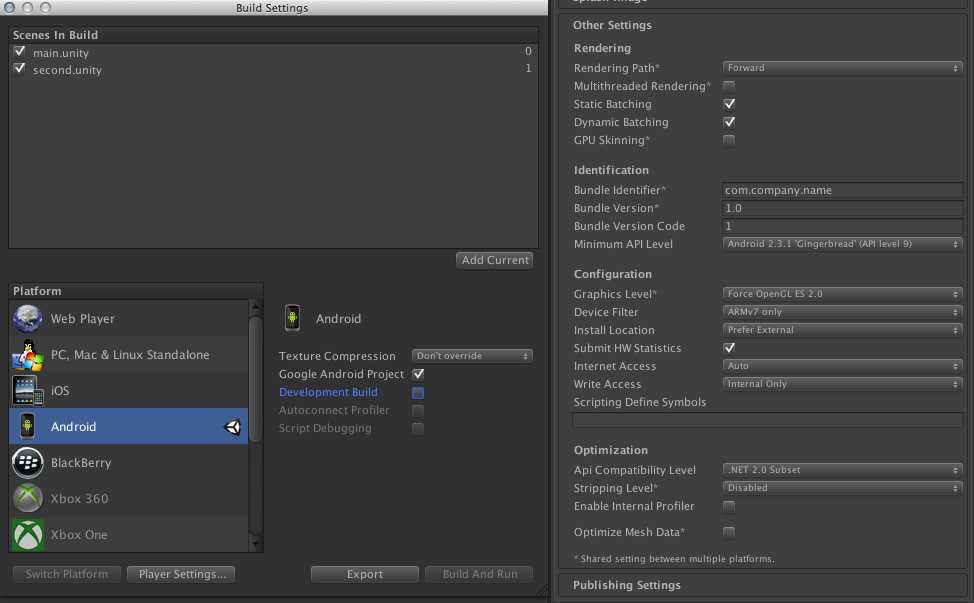Click the BlackBerry logo icon

[27, 462]
